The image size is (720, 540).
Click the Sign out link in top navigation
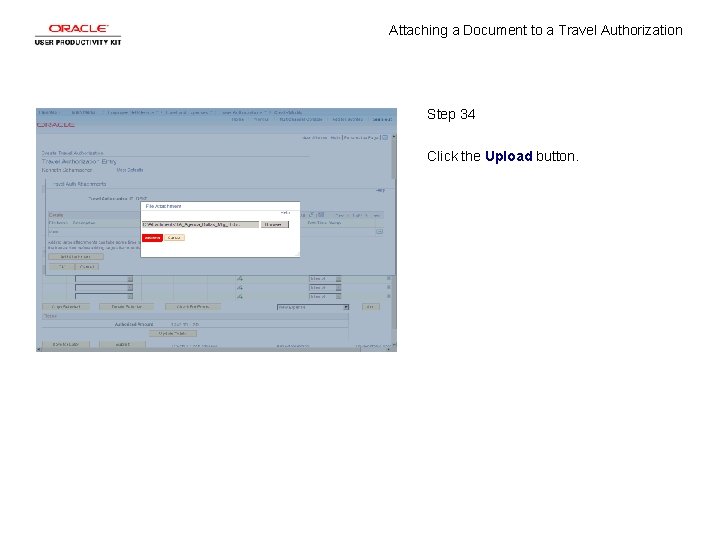[x=382, y=119]
